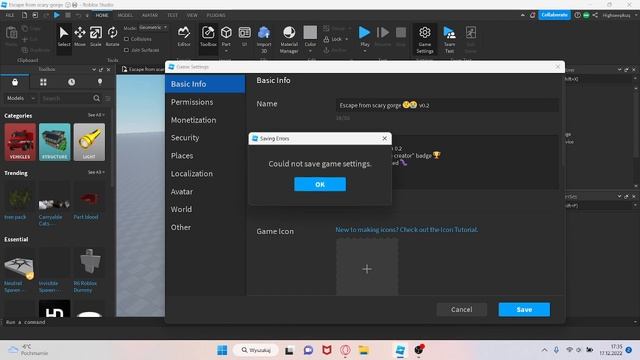Expand See All for Trending
This screenshot has height=360, width=640.
pyautogui.click(x=96, y=172)
